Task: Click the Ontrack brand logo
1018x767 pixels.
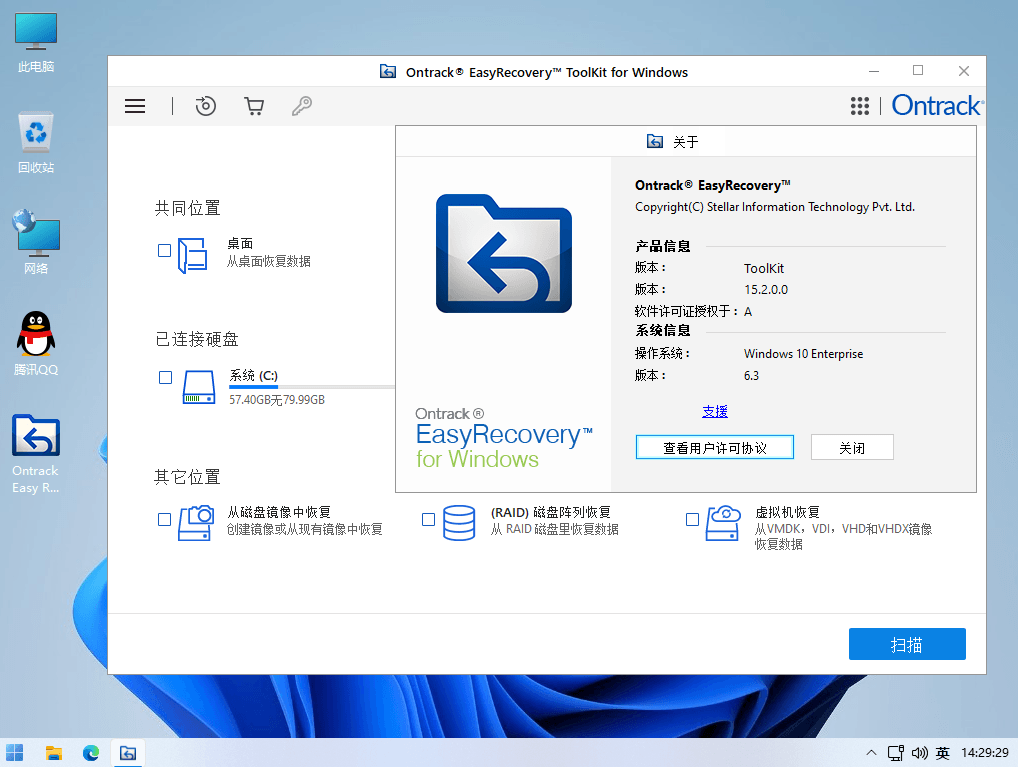Action: click(937, 105)
